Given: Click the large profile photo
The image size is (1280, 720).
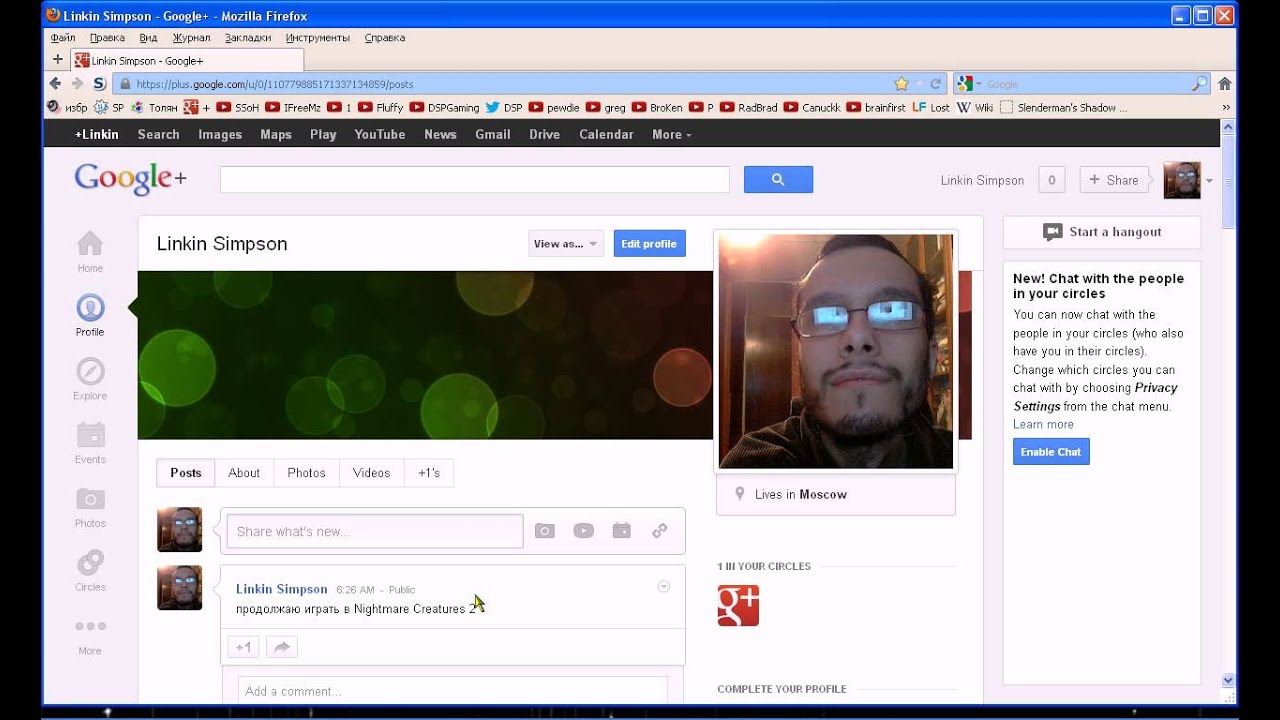Looking at the screenshot, I should tap(836, 351).
